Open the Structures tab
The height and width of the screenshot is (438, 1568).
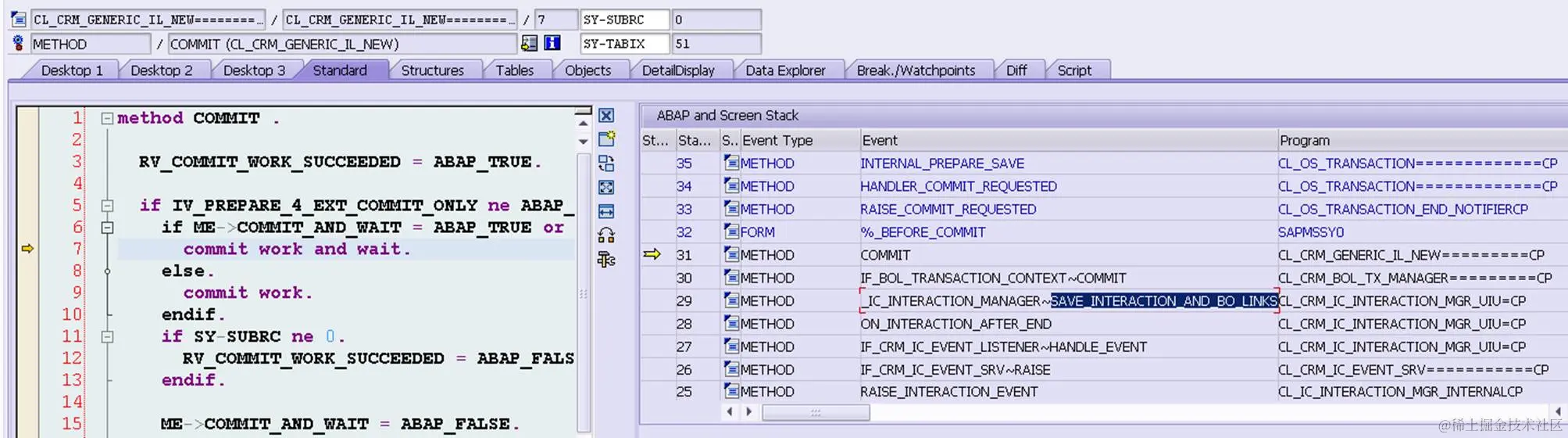click(432, 70)
